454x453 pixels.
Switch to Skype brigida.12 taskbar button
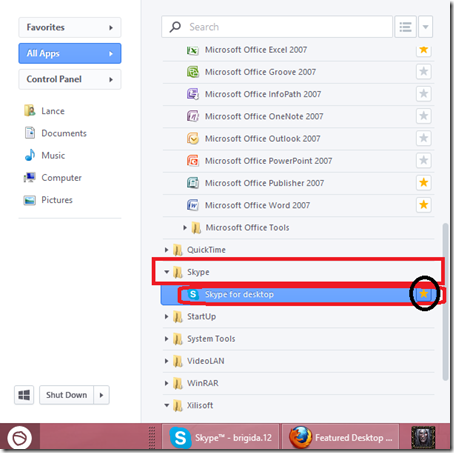point(221,437)
